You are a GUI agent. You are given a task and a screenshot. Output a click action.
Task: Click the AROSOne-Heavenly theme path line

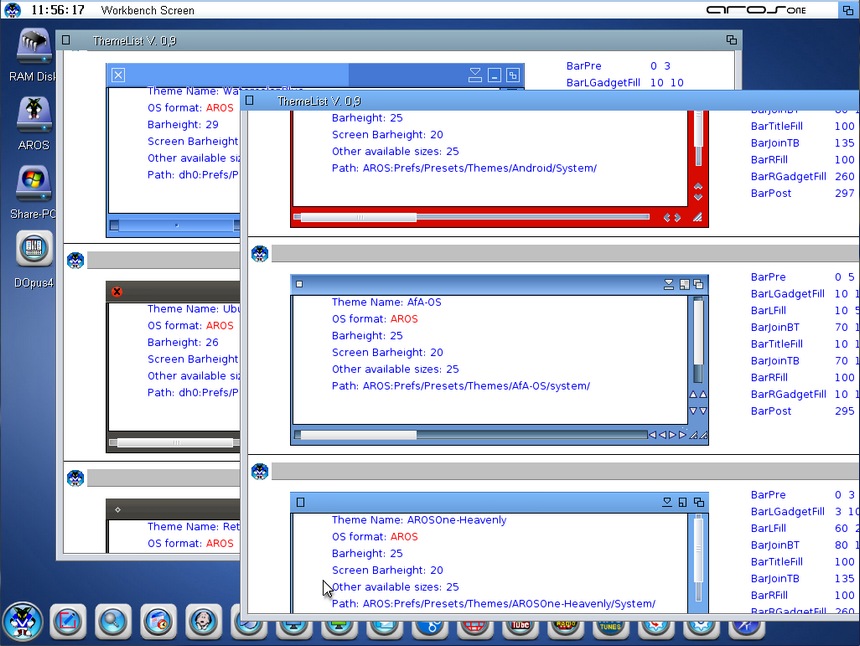494,604
